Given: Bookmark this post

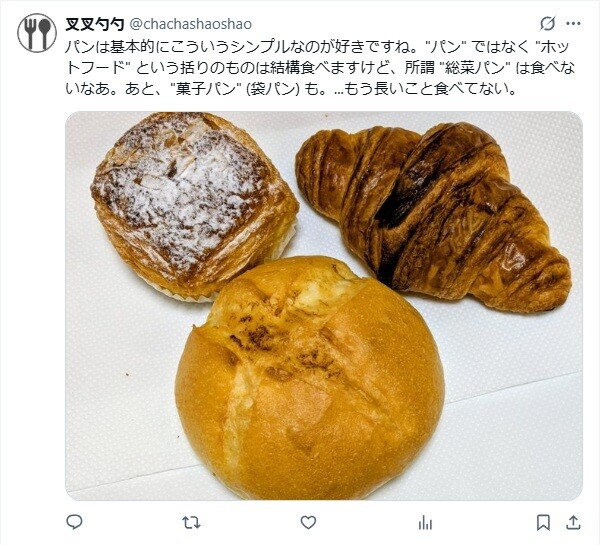Looking at the screenshot, I should [543, 522].
